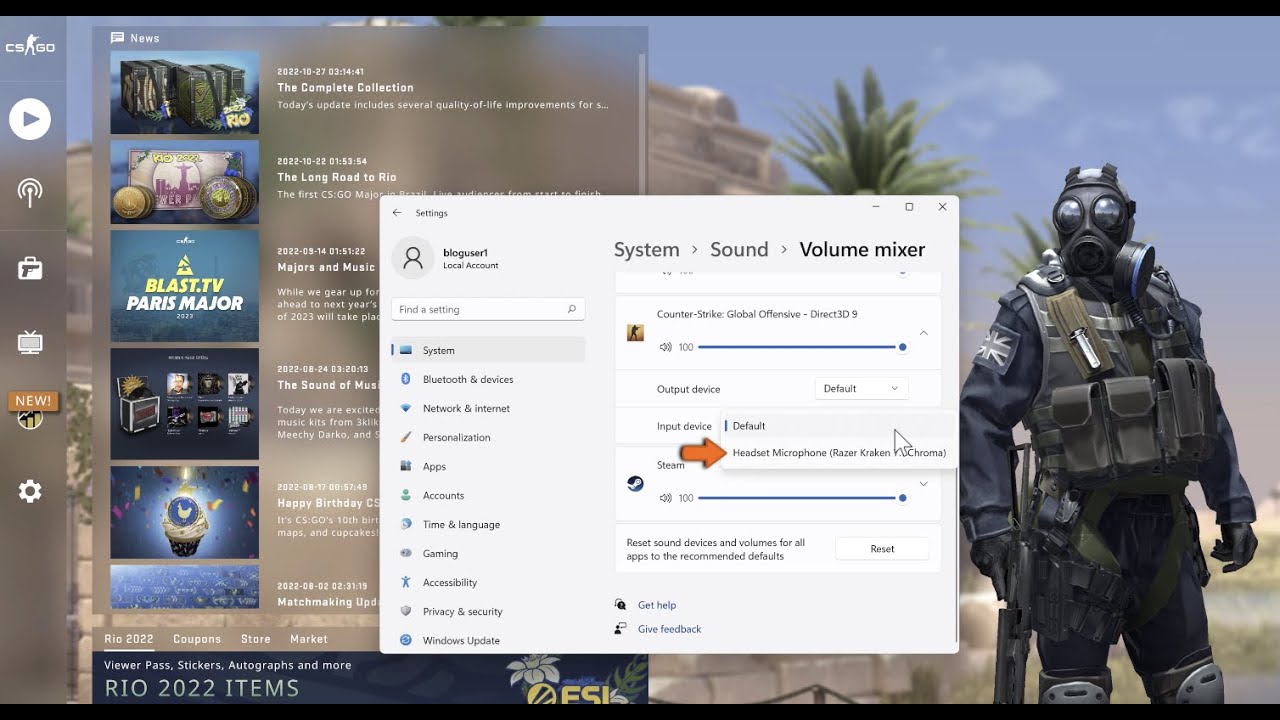Maximize the Settings window

click(909, 207)
